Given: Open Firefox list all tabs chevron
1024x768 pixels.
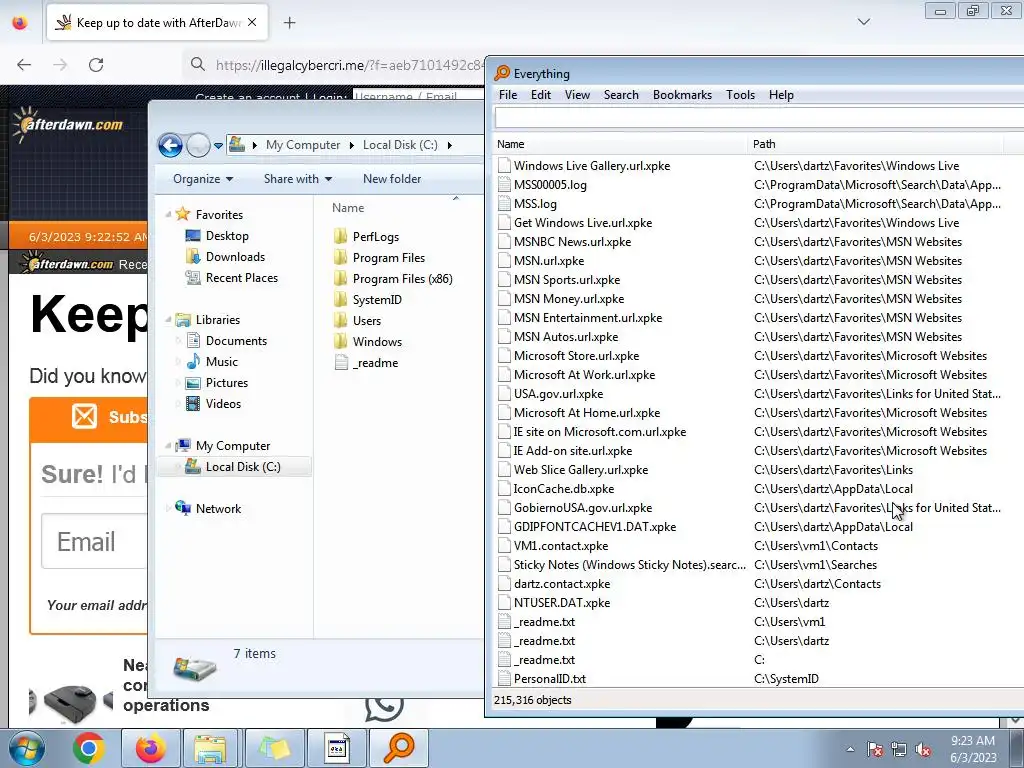Looking at the screenshot, I should [863, 22].
